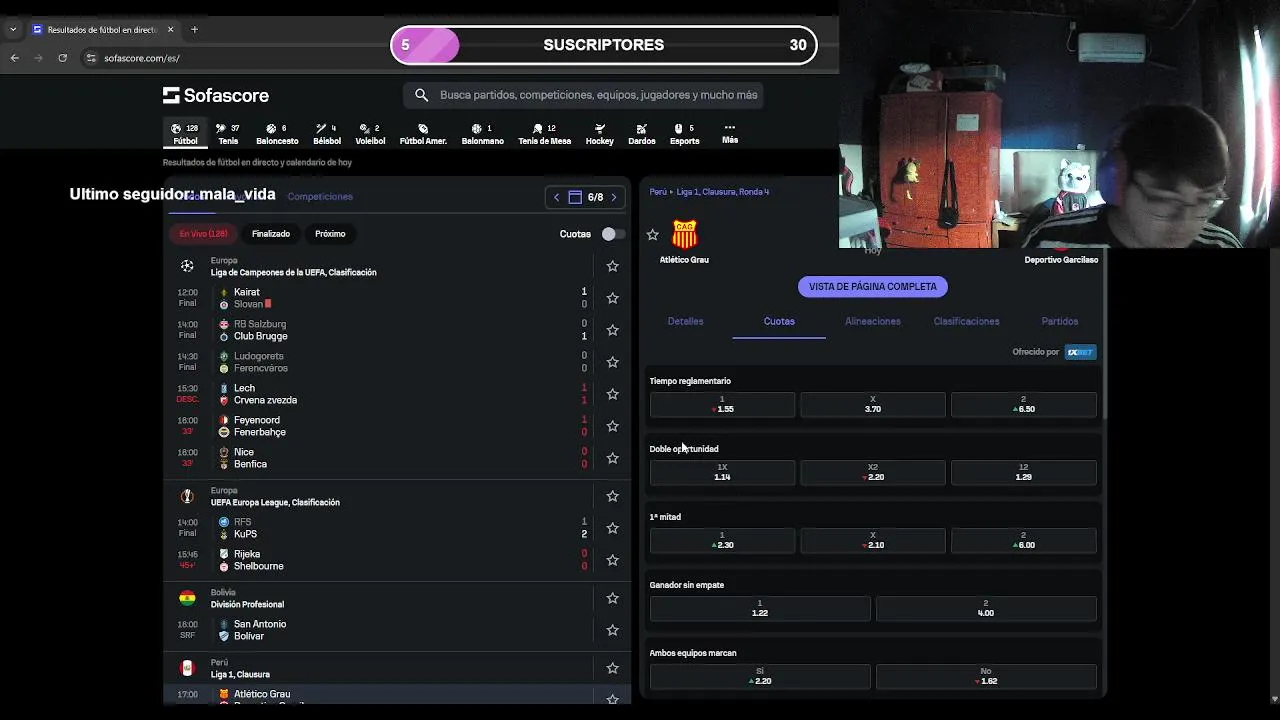Screen dimensions: 1280x720
Task: Go to previous day arrow
Action: (x=557, y=197)
